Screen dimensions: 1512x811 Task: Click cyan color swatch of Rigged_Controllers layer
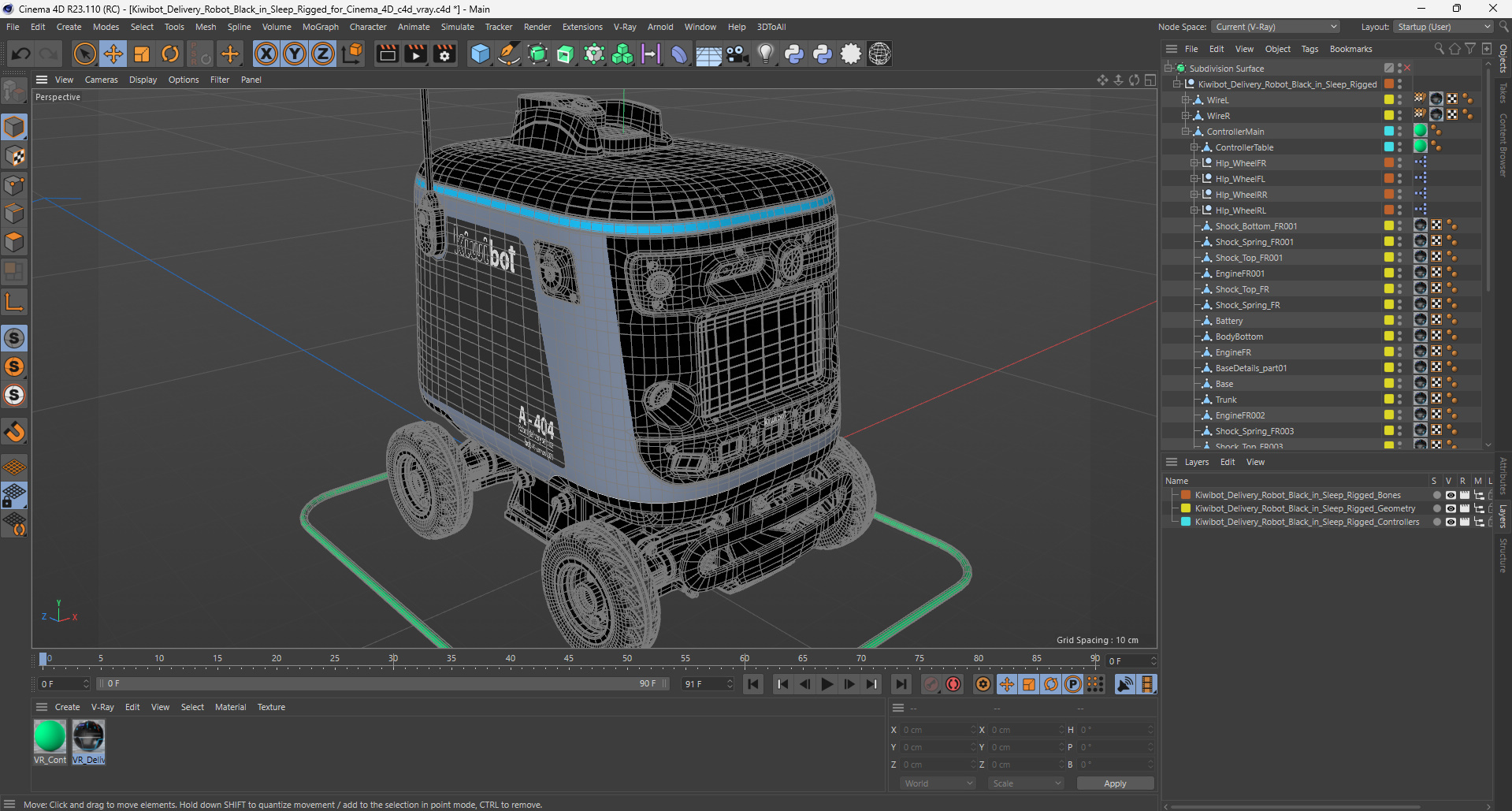1185,522
